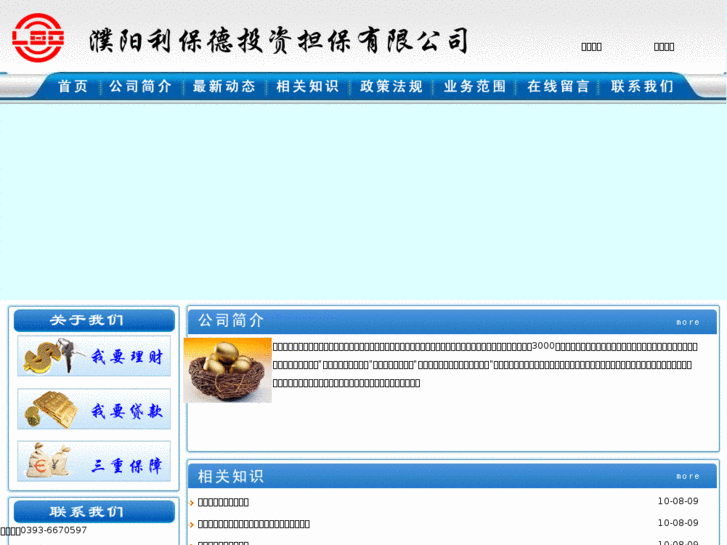This screenshot has width=727, height=545.
Task: Click the 我要理财 banner button
Action: pyautogui.click(x=94, y=356)
